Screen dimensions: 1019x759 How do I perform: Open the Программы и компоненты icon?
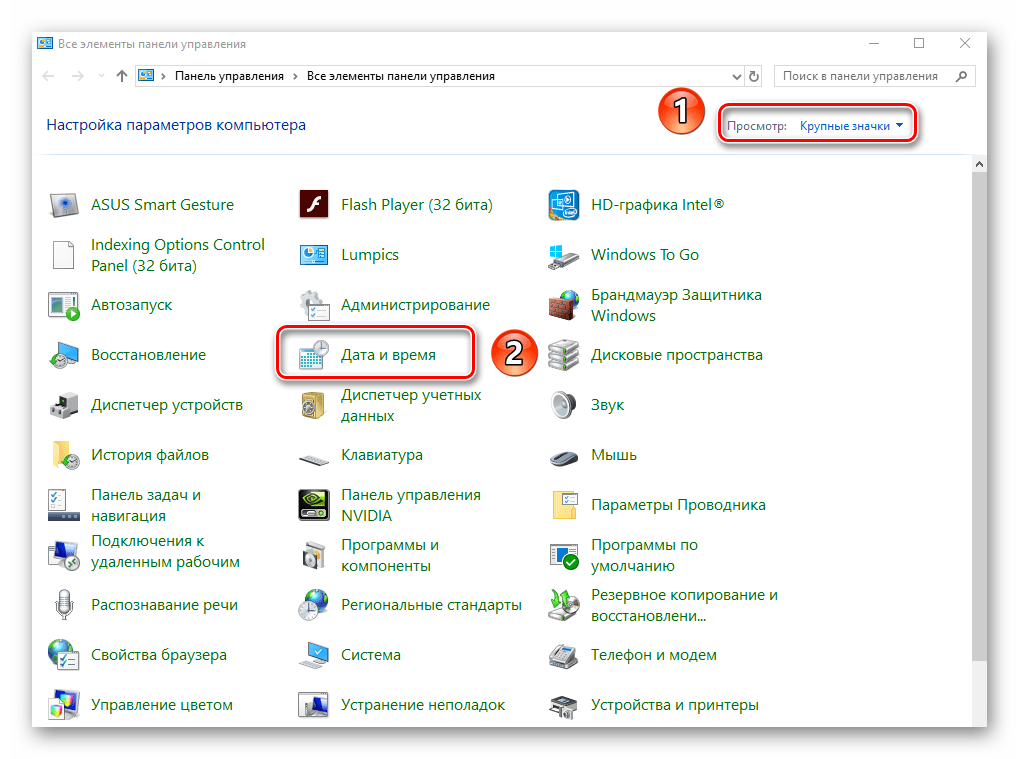point(314,556)
